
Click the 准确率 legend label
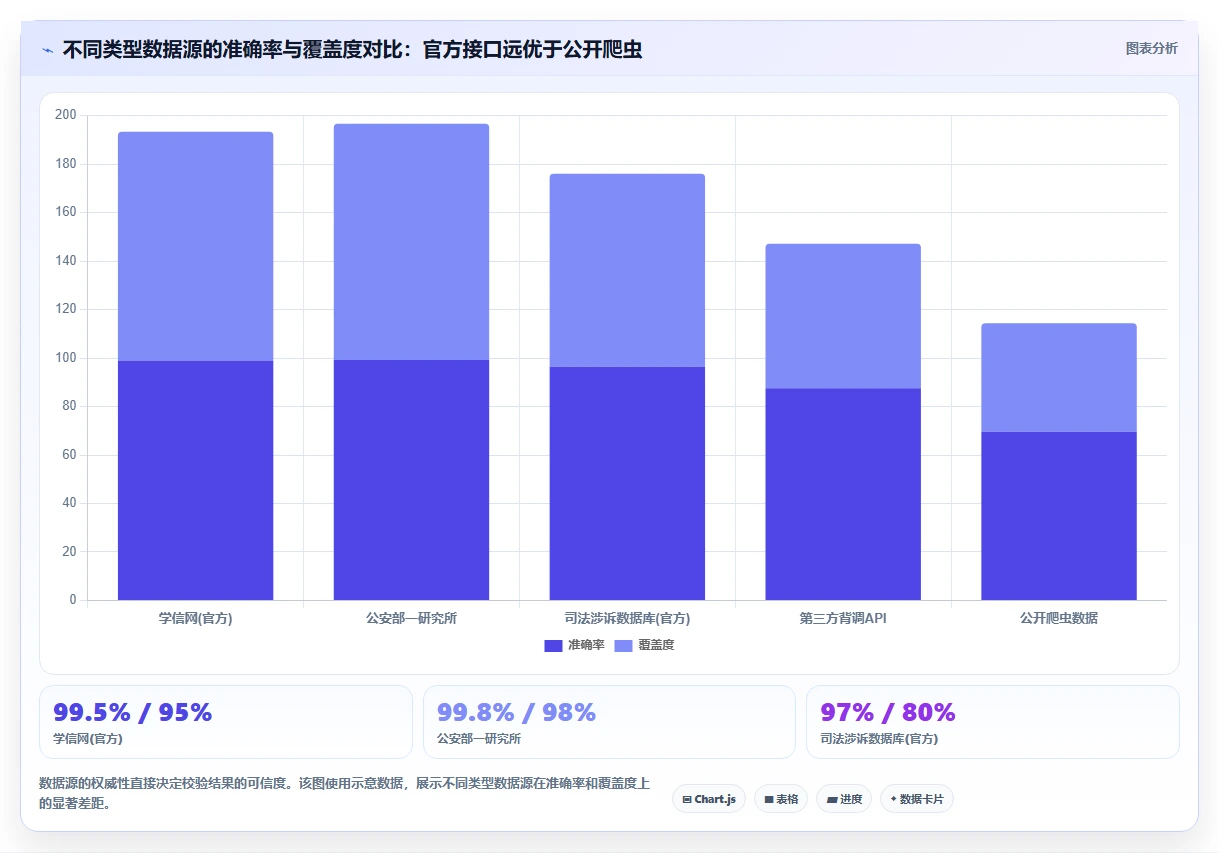586,646
